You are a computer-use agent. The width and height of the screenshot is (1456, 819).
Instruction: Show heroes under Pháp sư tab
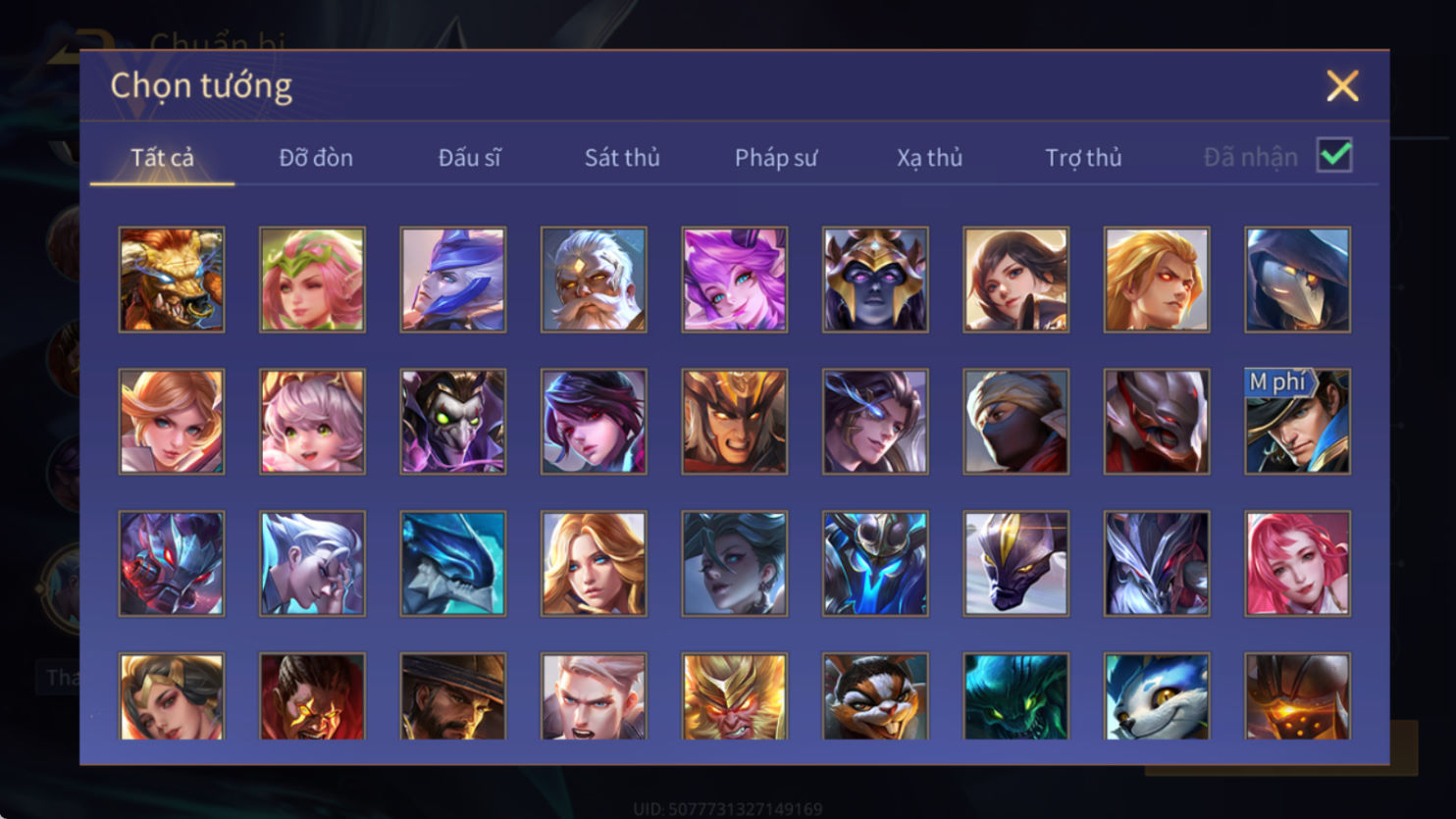point(776,157)
